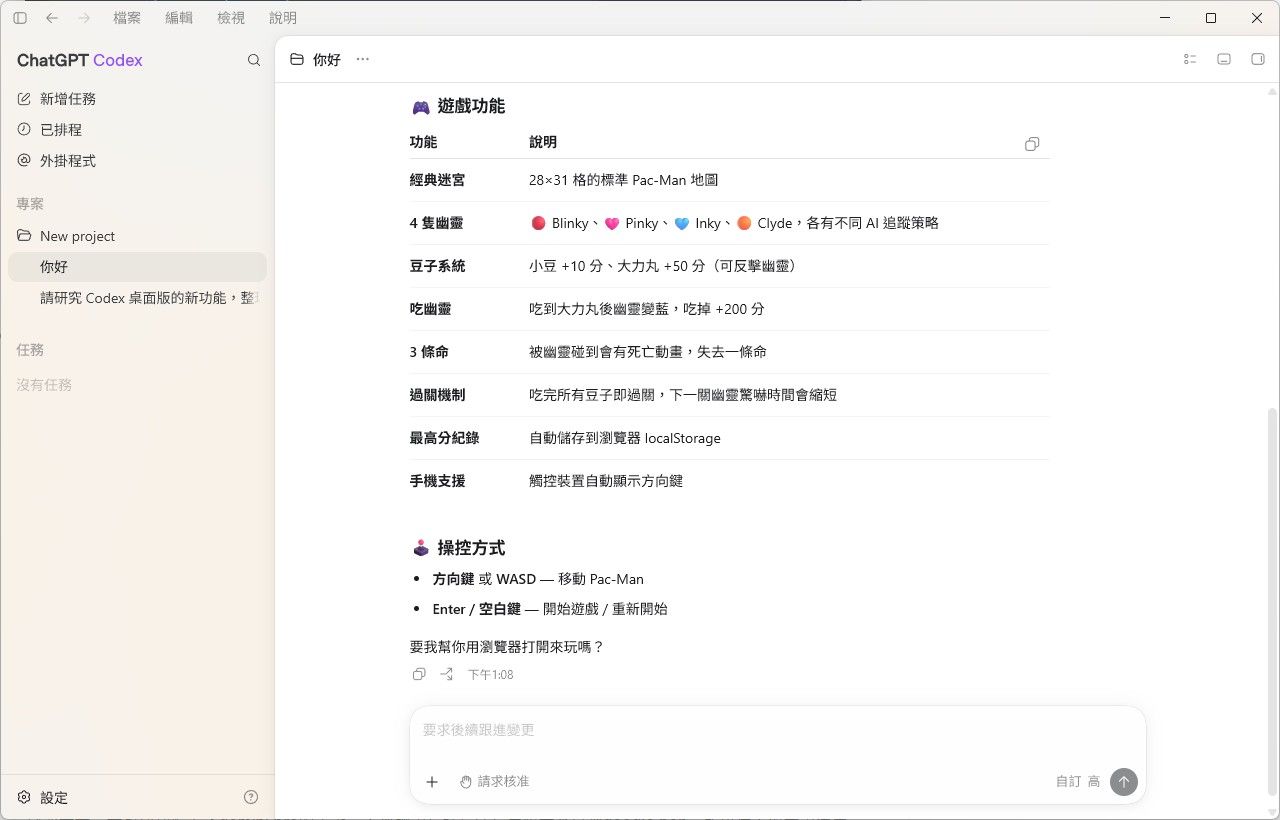Focus the 要求後續跟進變更 input field
1280x820 pixels.
click(x=777, y=731)
